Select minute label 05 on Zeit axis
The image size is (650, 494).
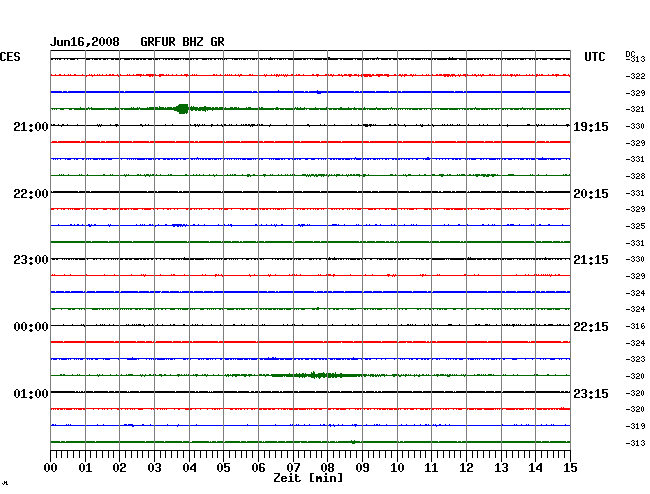pyautogui.click(x=223, y=467)
